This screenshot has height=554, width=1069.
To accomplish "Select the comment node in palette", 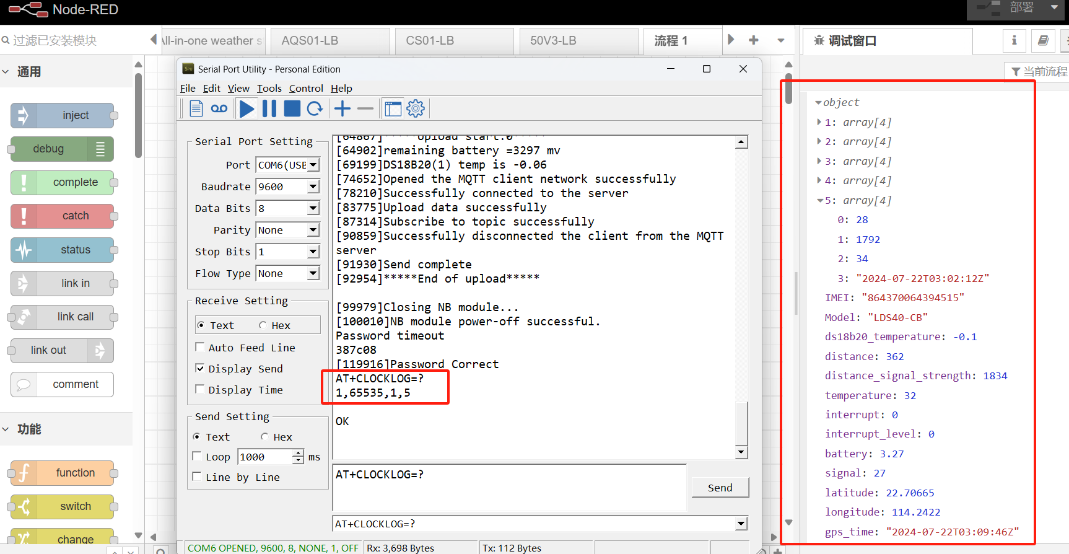I will [x=62, y=384].
